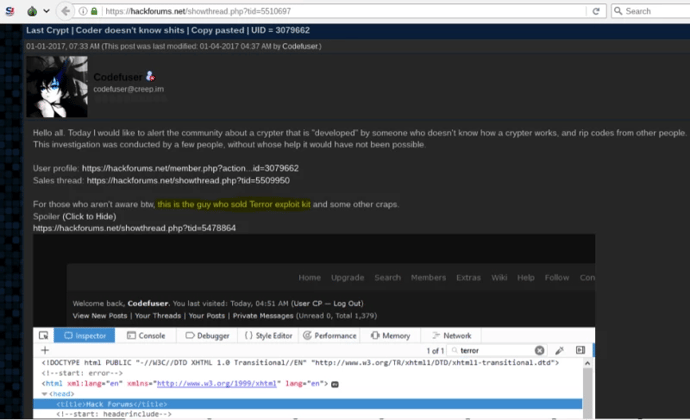Image resolution: width=690 pixels, height=420 pixels.
Task: Click the browser back arrow button
Action: coord(65,11)
